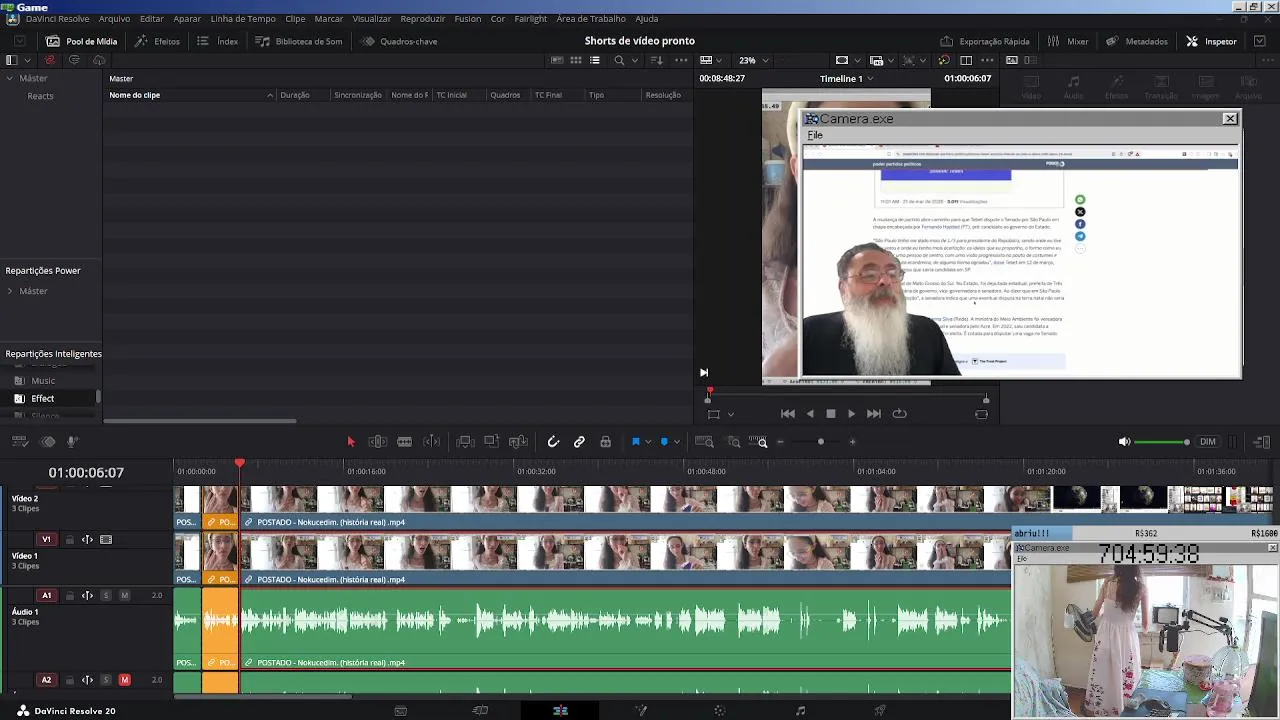Click Exportação Rápida button
The height and width of the screenshot is (720, 1280).
coord(985,42)
